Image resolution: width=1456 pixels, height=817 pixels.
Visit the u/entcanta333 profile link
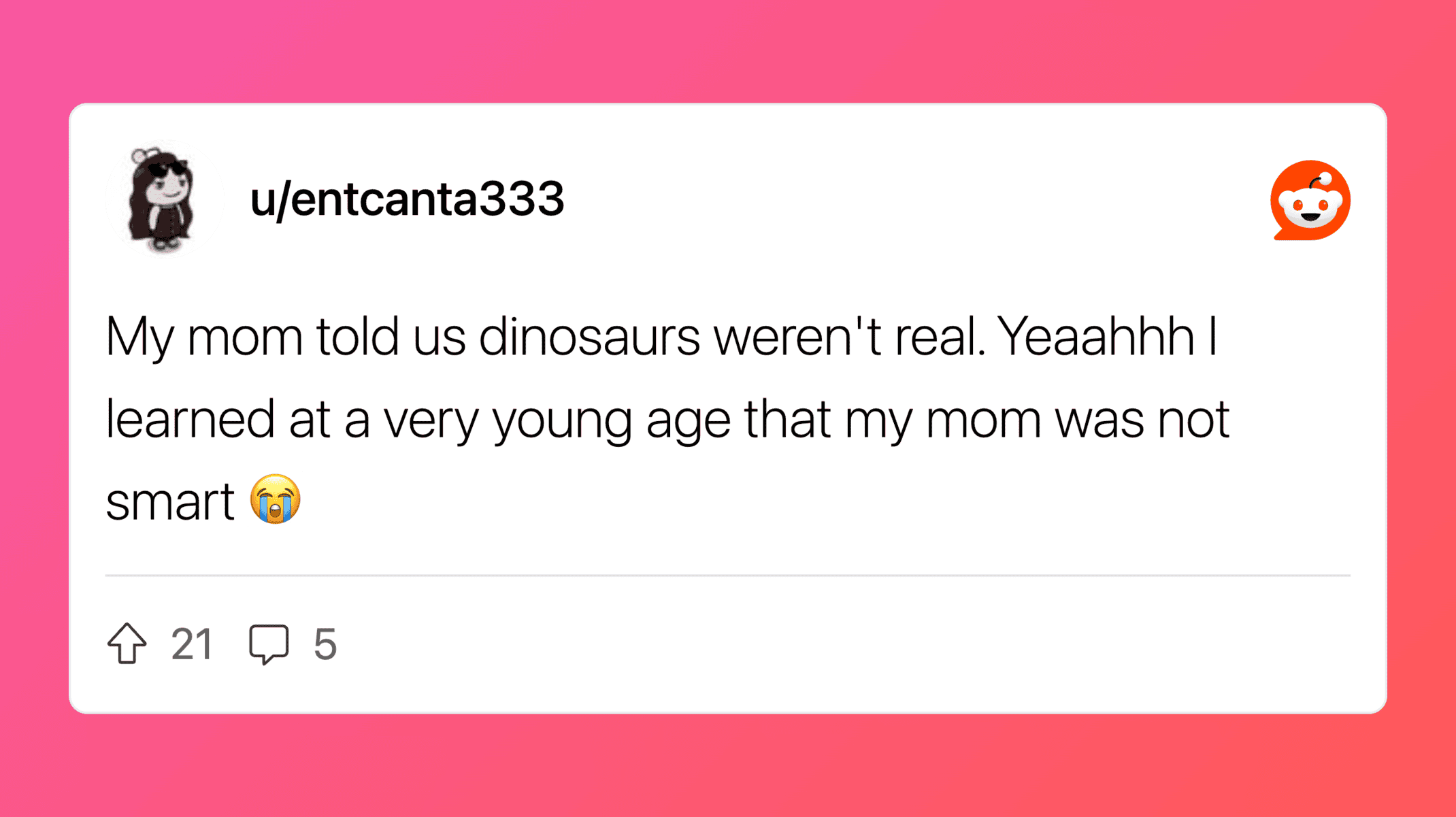coord(407,199)
